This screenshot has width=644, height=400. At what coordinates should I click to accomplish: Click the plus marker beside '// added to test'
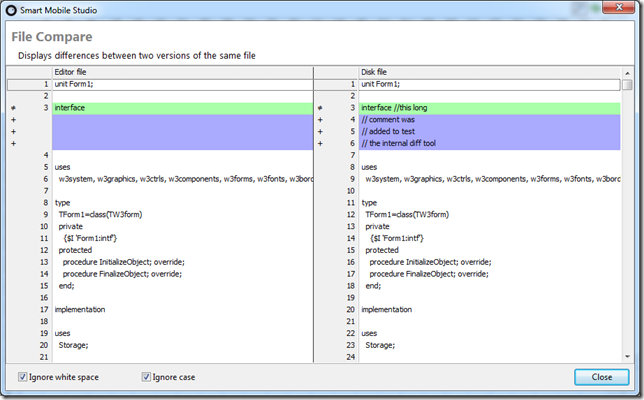click(320, 132)
